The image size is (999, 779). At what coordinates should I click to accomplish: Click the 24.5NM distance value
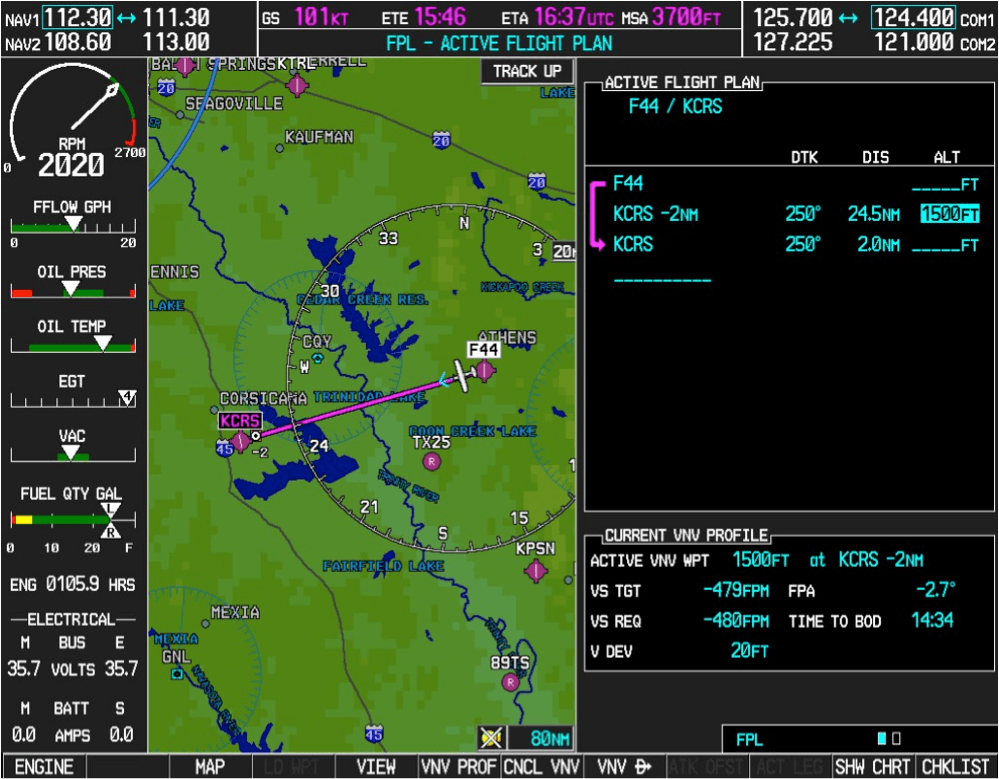tap(873, 214)
